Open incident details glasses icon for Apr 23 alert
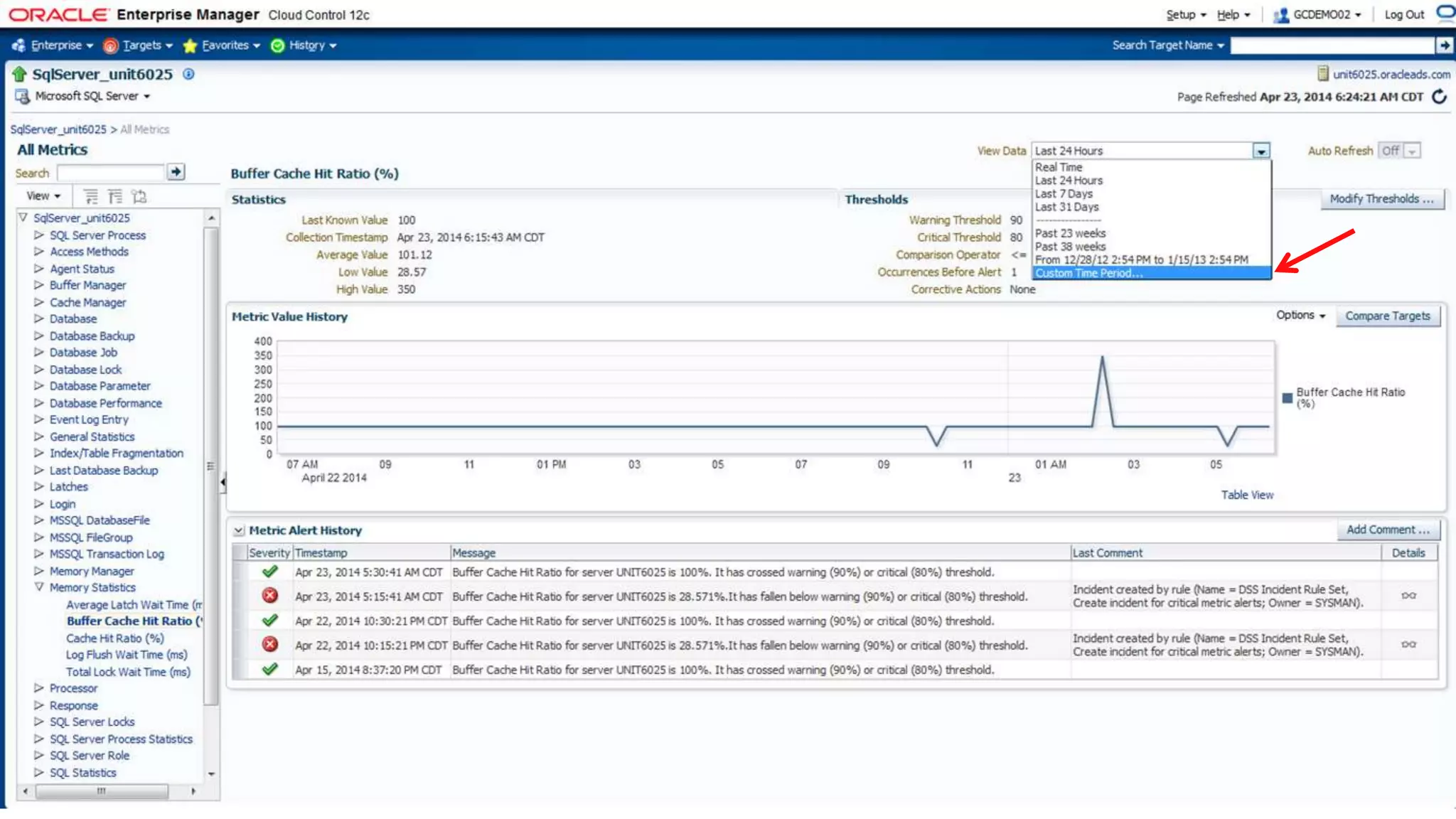This screenshot has width=1456, height=819. [x=1408, y=596]
